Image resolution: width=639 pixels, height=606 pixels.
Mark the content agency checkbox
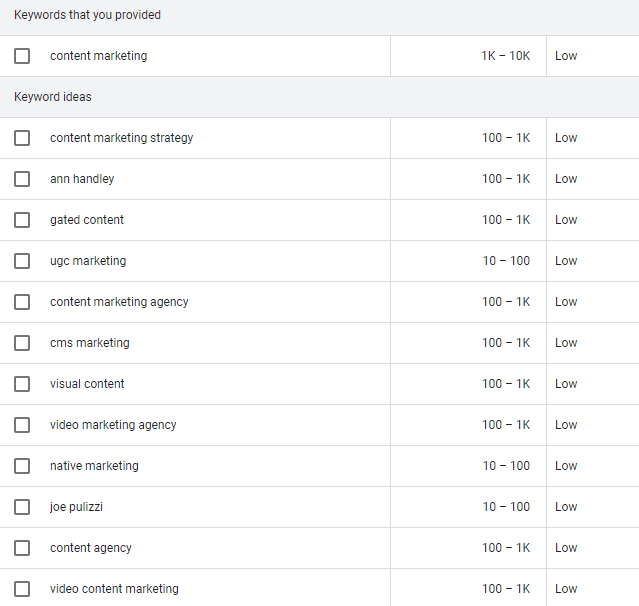pos(22,548)
